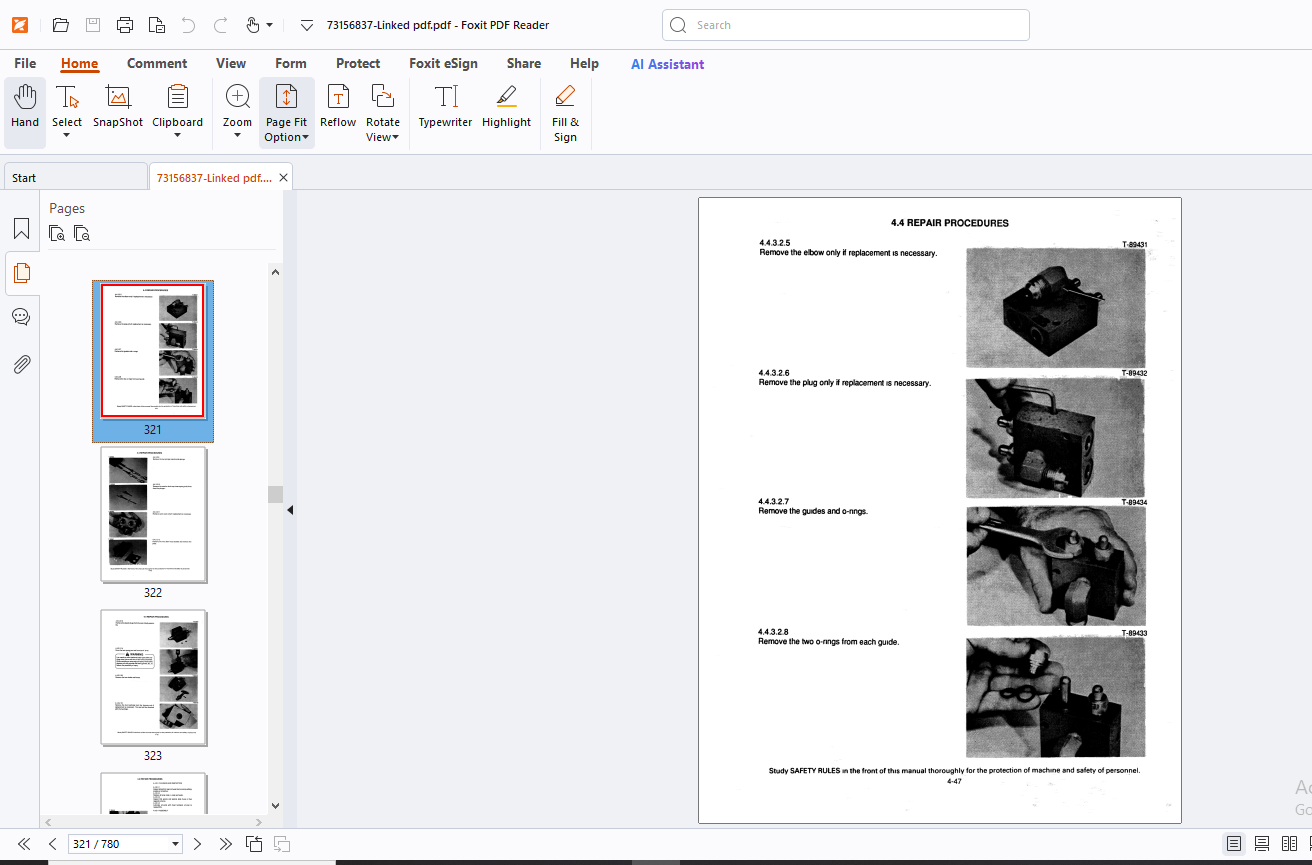Click in the Search box
Screen dimensions: 1312x865
click(x=846, y=25)
